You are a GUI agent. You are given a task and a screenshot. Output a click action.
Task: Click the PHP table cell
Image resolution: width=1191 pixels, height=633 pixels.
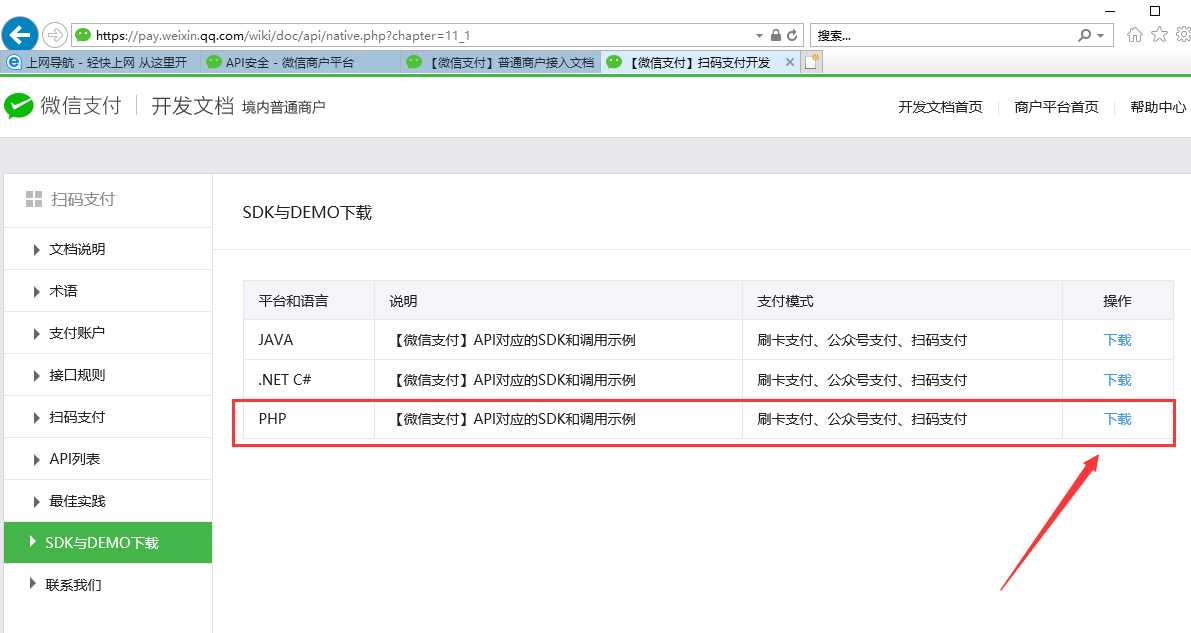(308, 419)
